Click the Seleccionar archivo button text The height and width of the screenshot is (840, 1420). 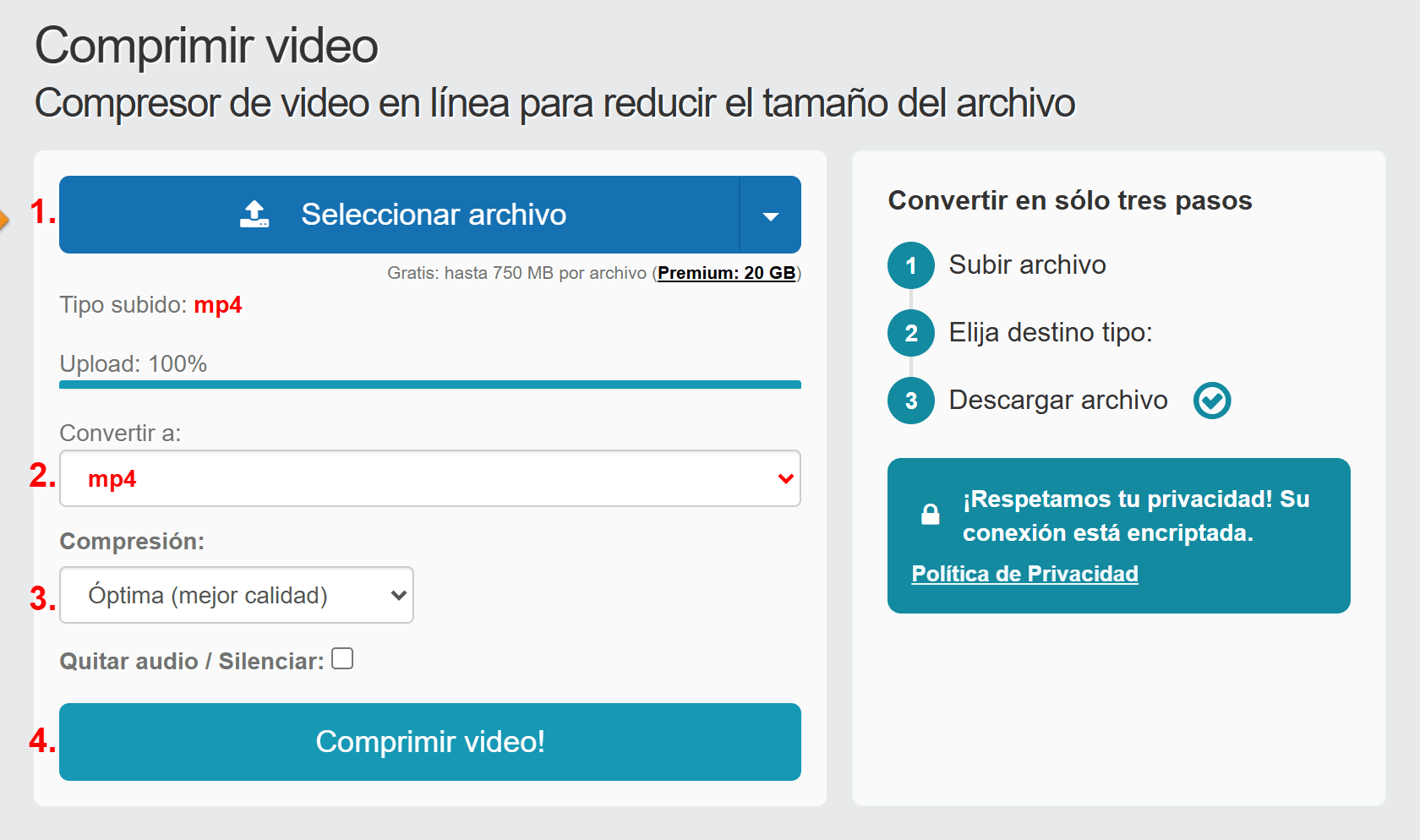(x=434, y=215)
